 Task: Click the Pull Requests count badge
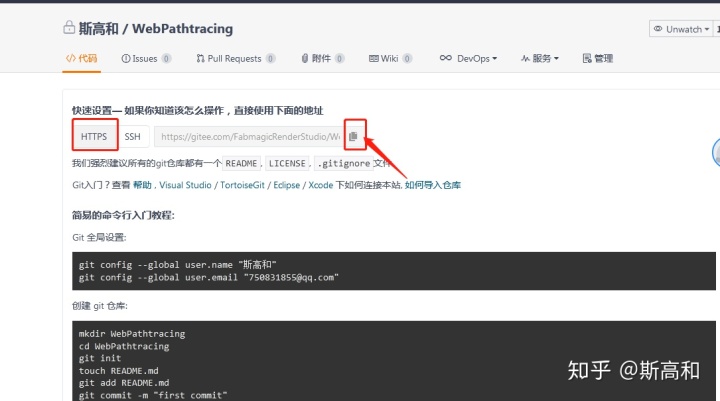[x=270, y=58]
